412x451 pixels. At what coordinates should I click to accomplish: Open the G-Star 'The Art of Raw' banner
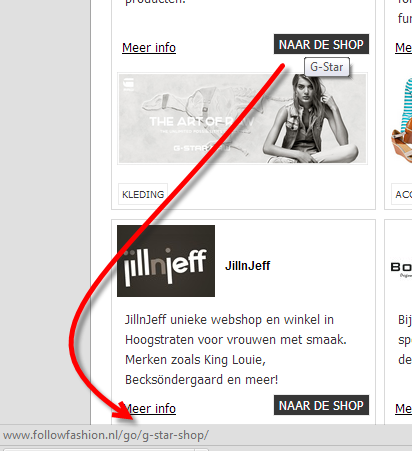242,119
